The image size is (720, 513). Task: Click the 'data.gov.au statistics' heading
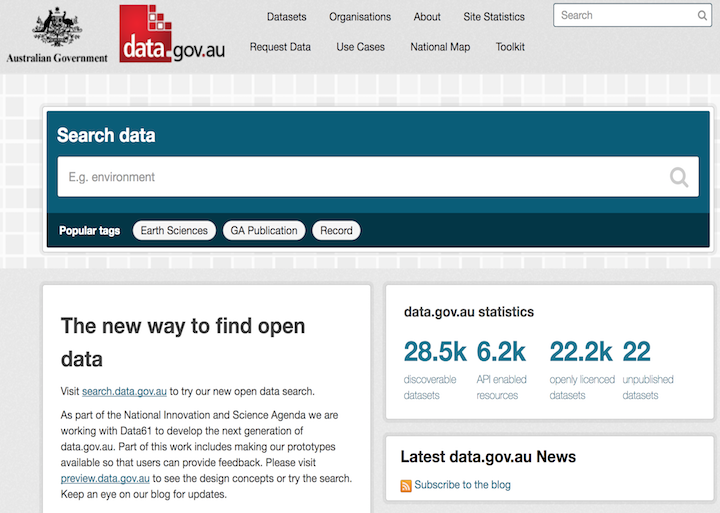point(469,312)
